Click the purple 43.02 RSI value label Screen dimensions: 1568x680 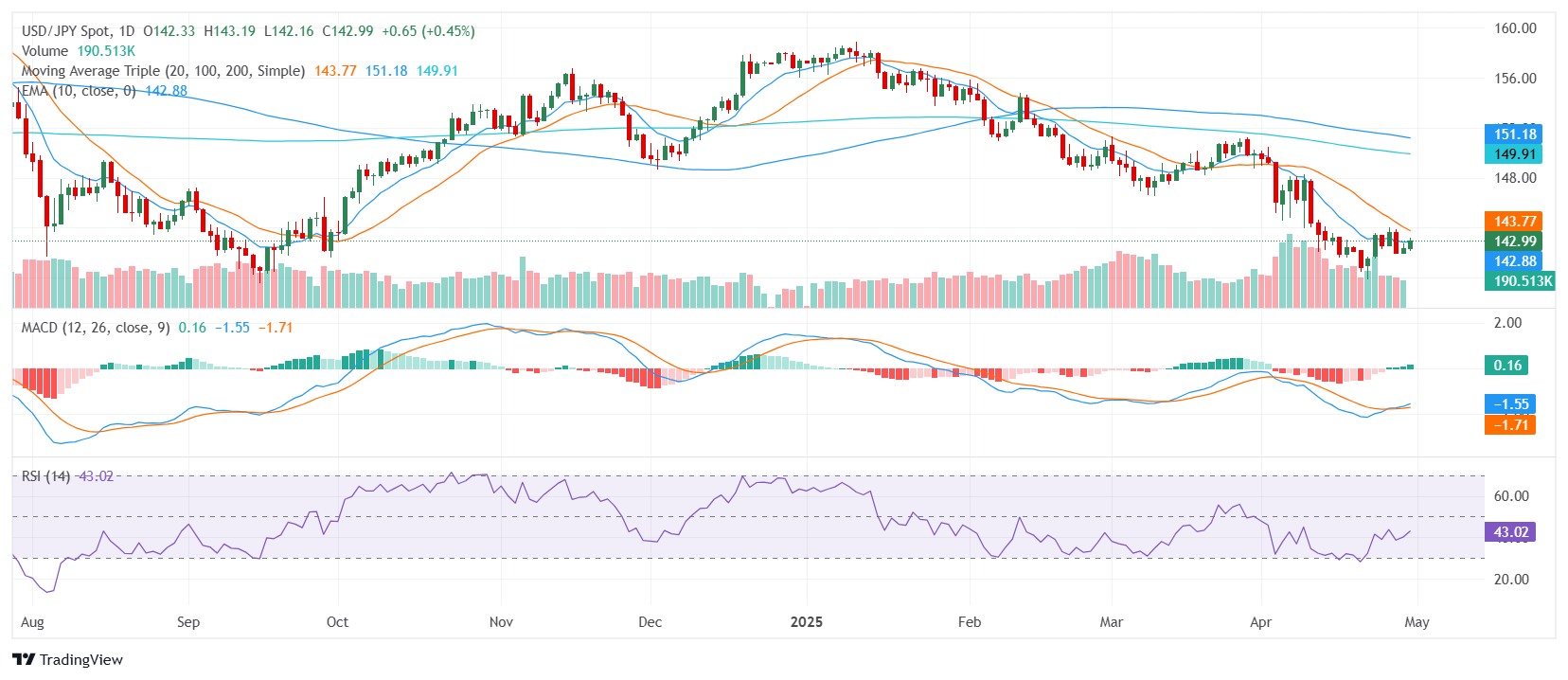point(1510,532)
